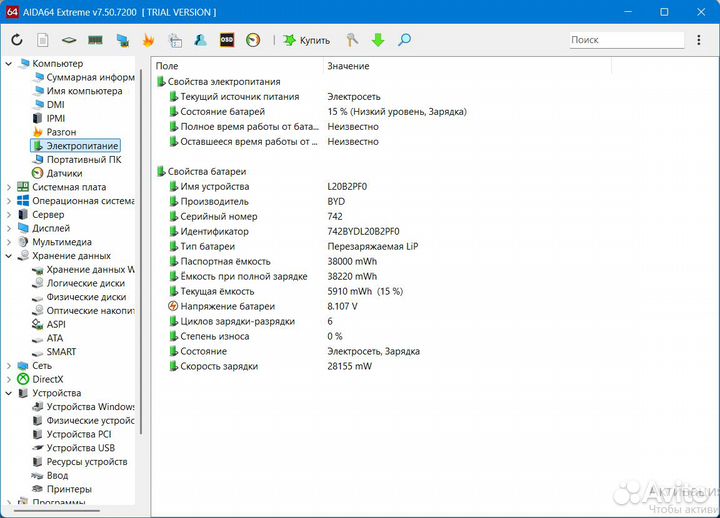
Task: Select the Текущий источник питания row
Action: pos(275,97)
